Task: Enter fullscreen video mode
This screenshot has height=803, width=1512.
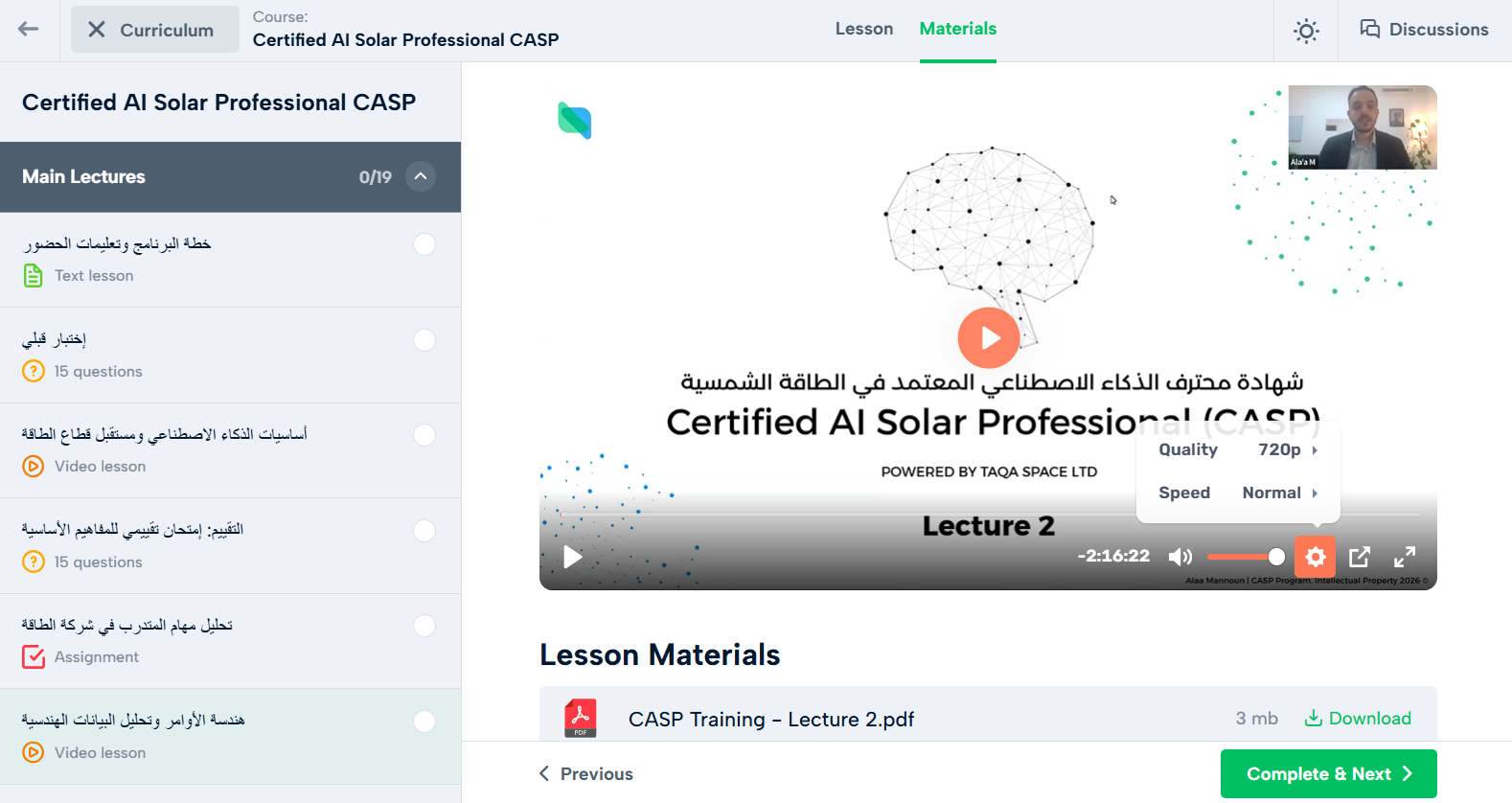Action: tap(1405, 557)
